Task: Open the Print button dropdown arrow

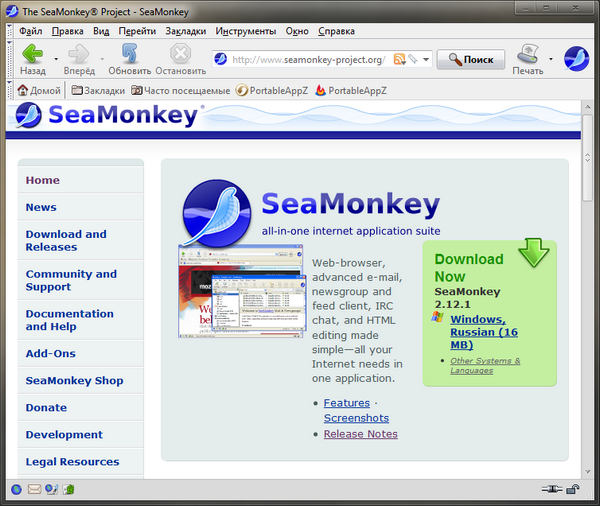Action: (550, 59)
